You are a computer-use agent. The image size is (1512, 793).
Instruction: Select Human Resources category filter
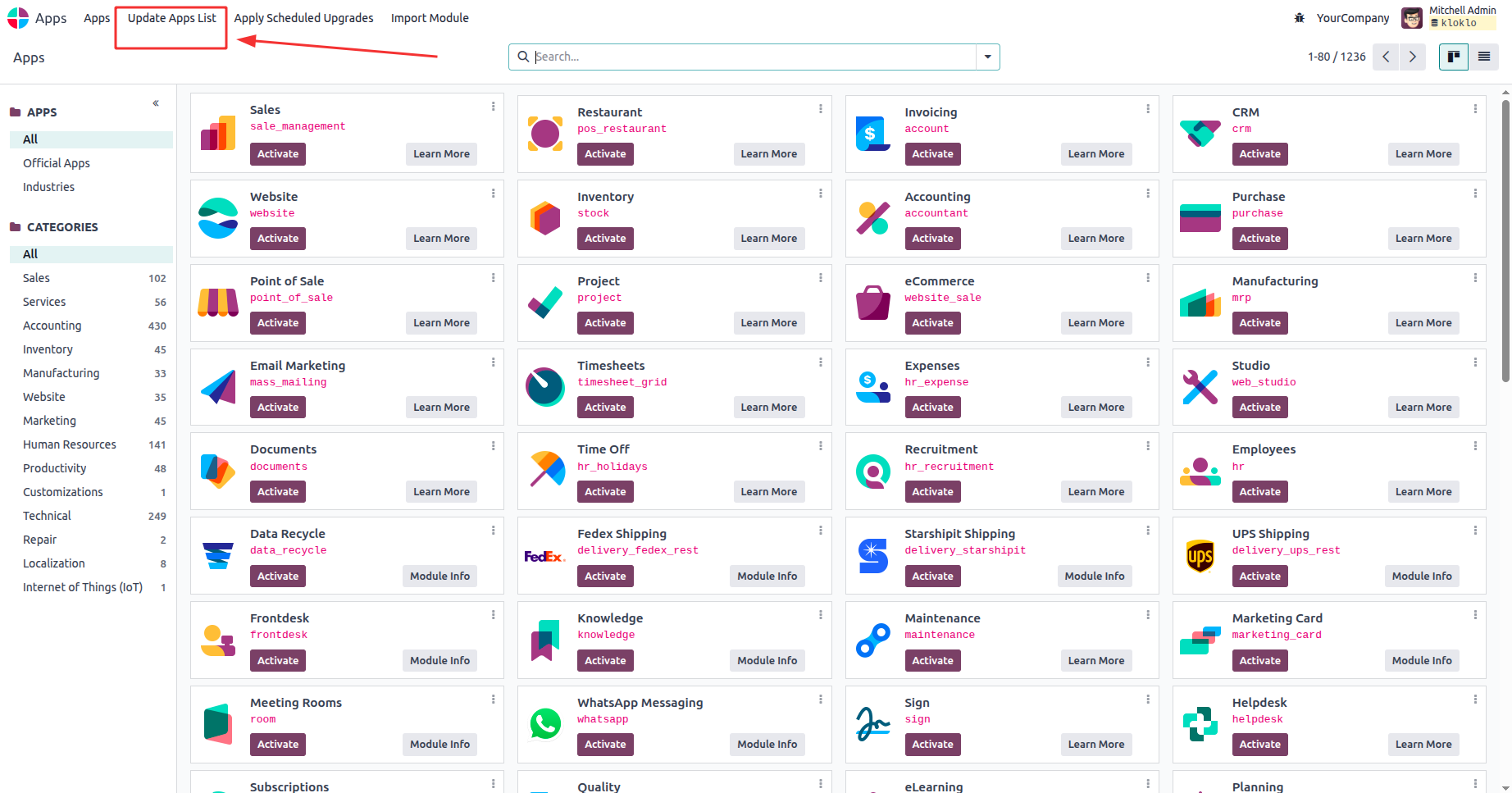pyautogui.click(x=70, y=444)
